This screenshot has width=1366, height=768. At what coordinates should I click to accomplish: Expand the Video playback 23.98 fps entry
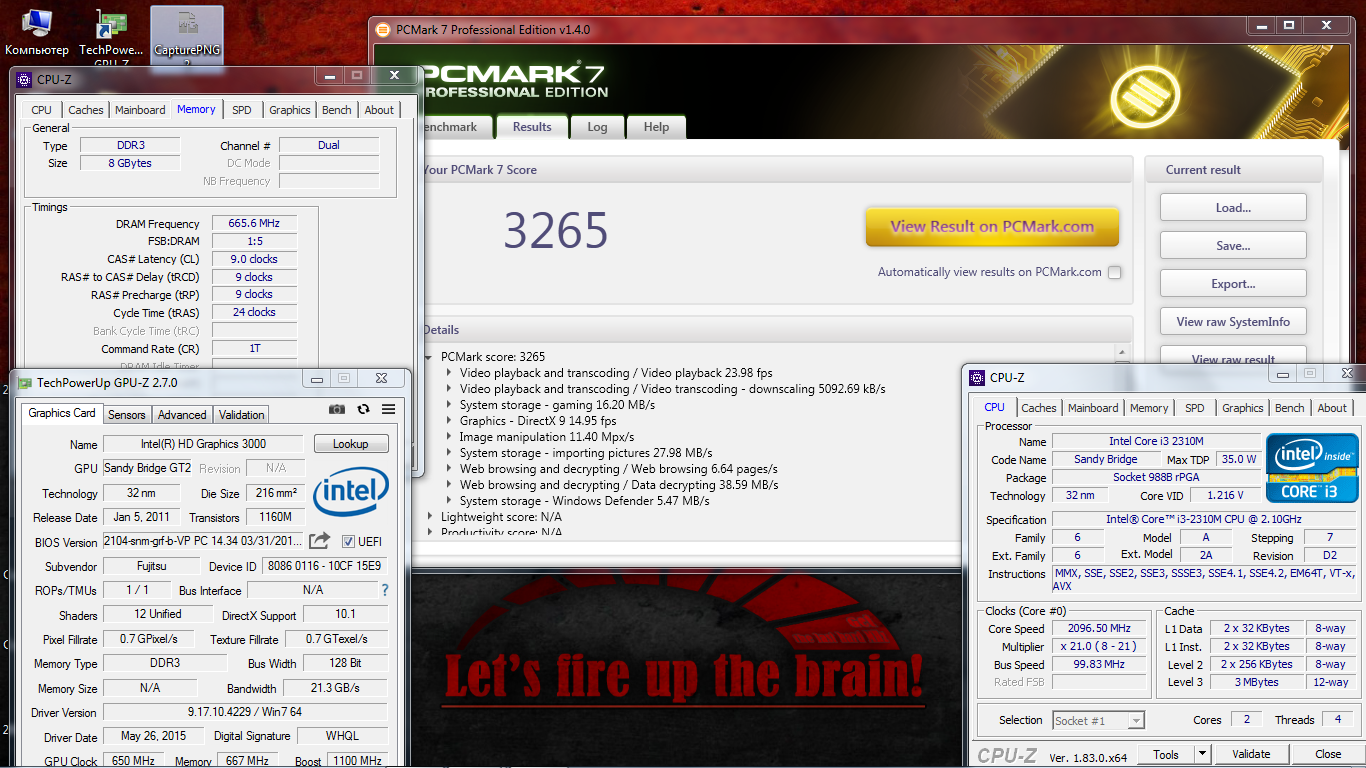click(x=448, y=373)
